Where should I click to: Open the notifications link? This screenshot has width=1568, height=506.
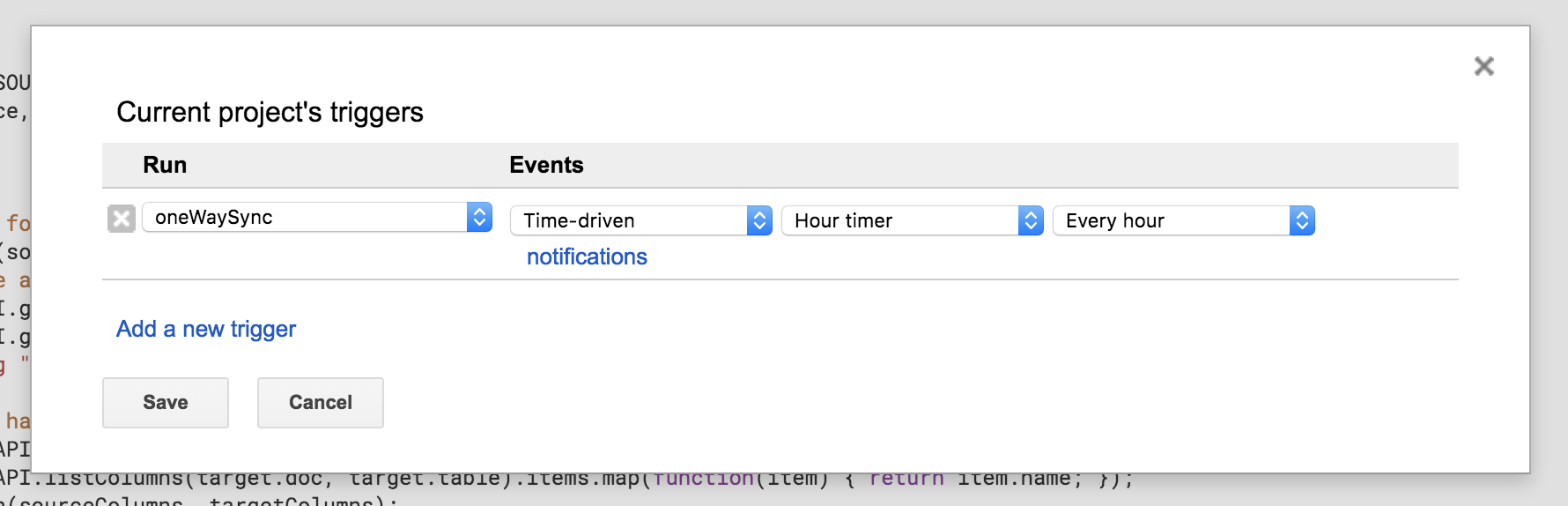tap(587, 257)
